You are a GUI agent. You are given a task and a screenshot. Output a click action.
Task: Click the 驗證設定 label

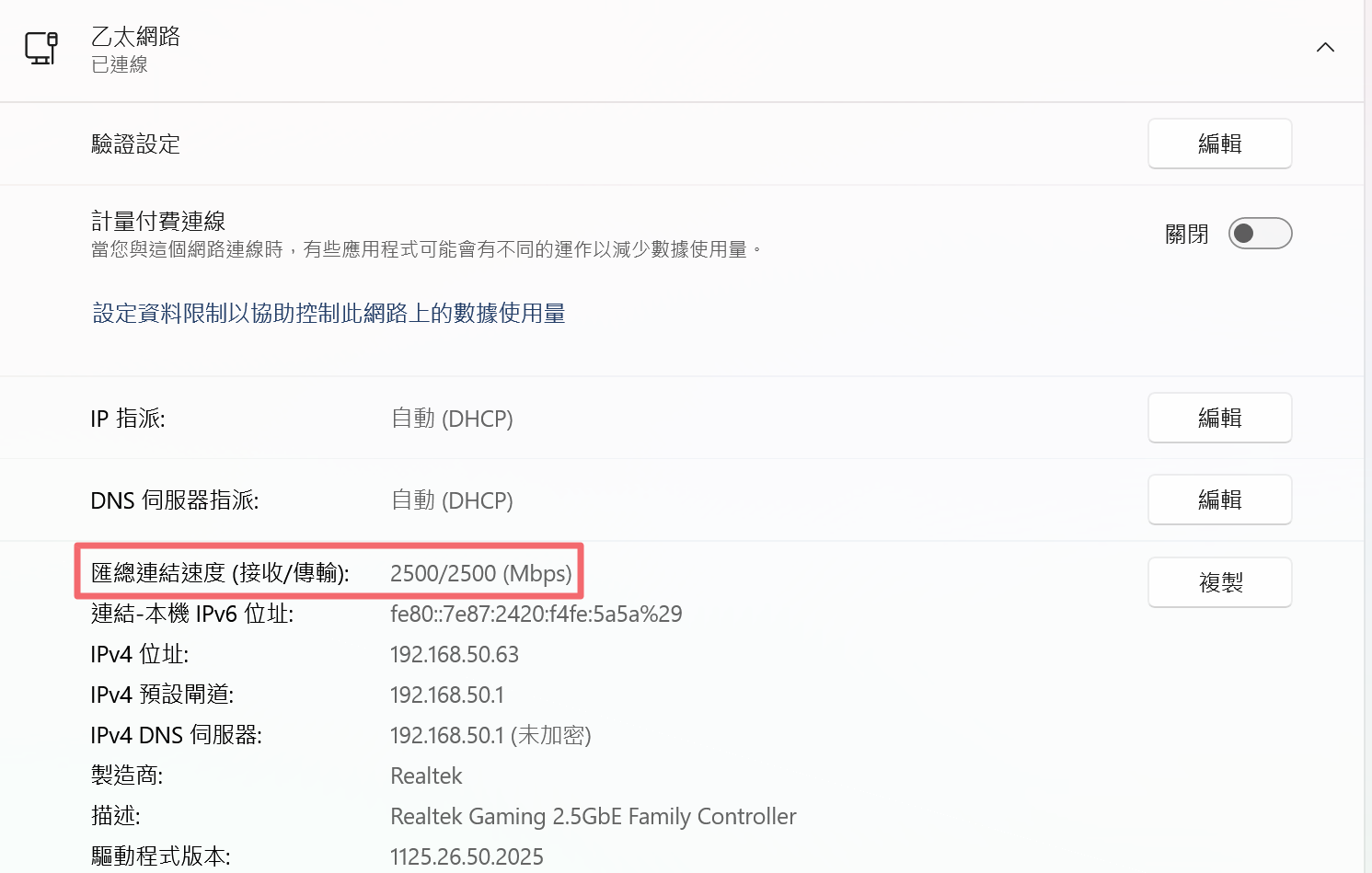pos(135,144)
